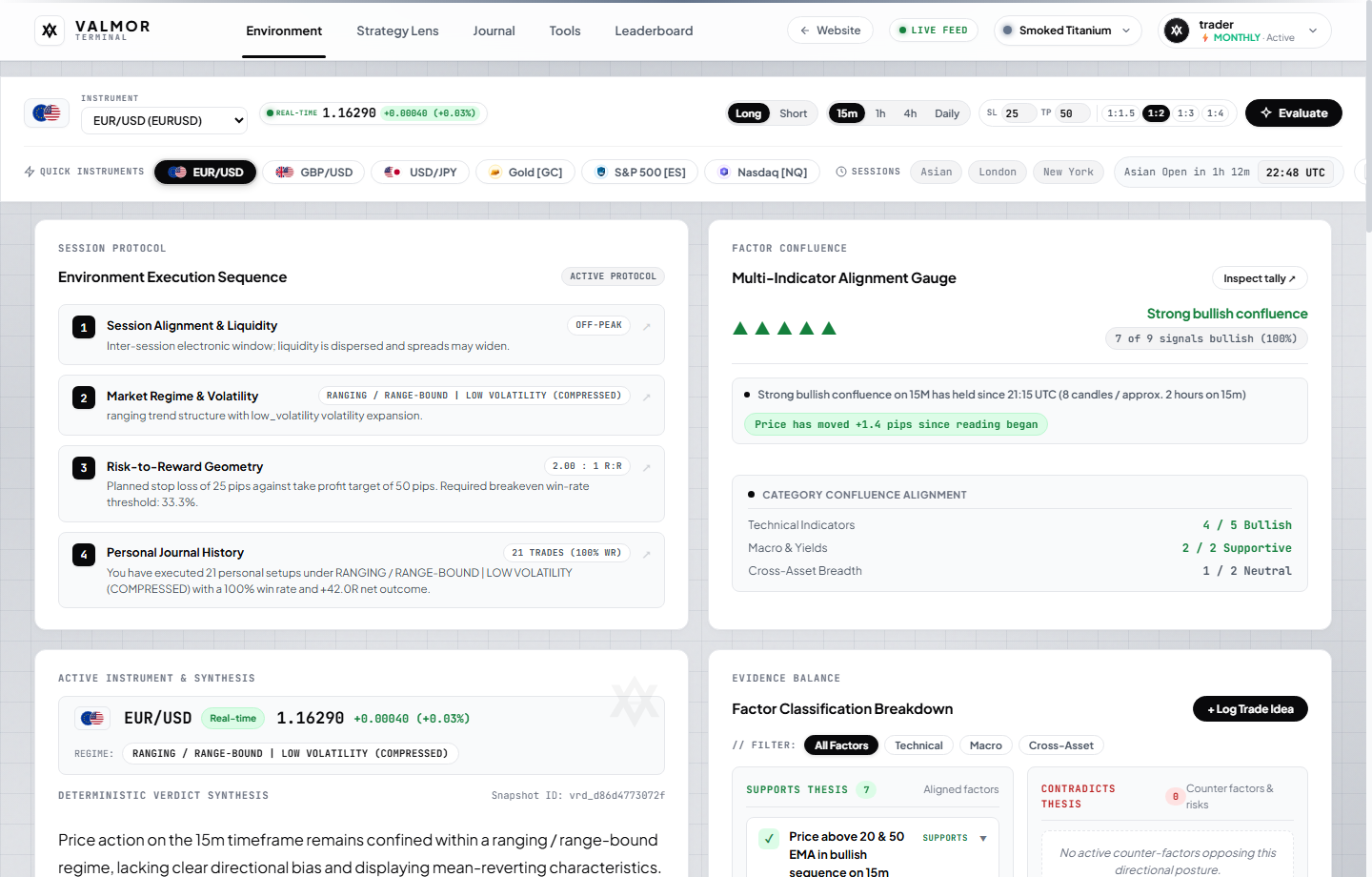
Task: Filter factors by Technical
Action: 918,745
